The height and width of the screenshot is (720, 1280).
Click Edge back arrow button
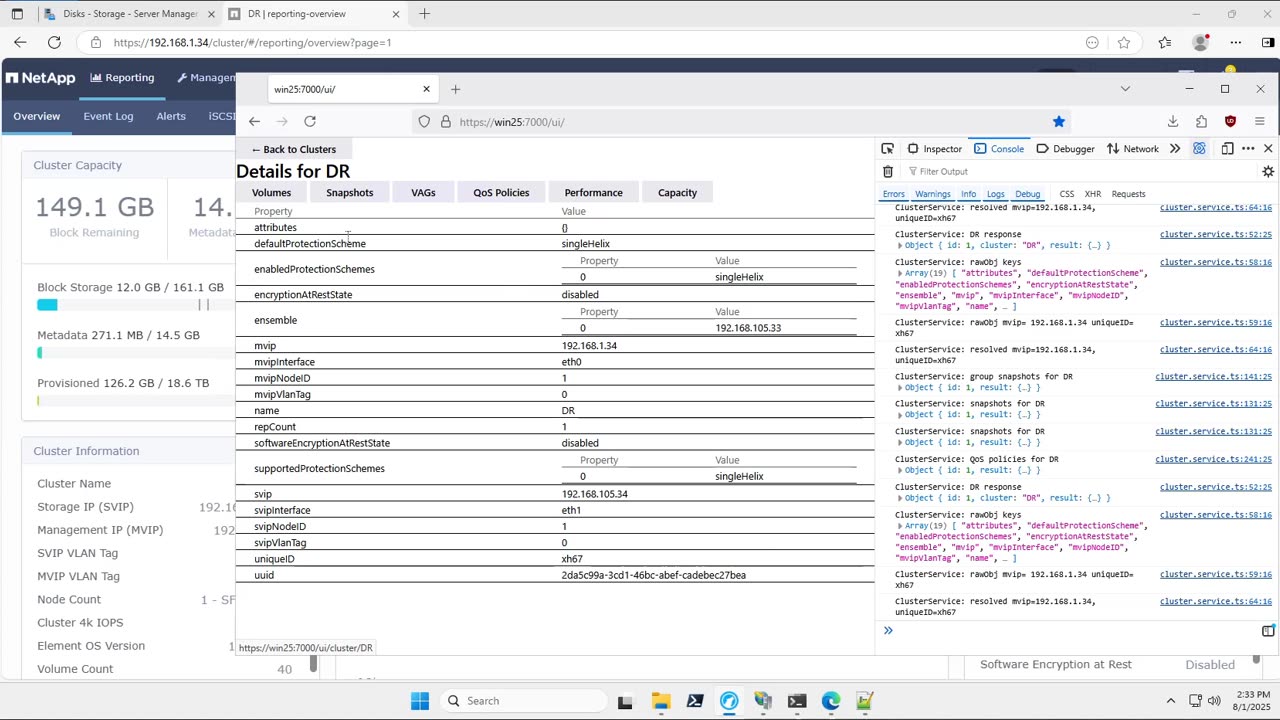coord(20,42)
